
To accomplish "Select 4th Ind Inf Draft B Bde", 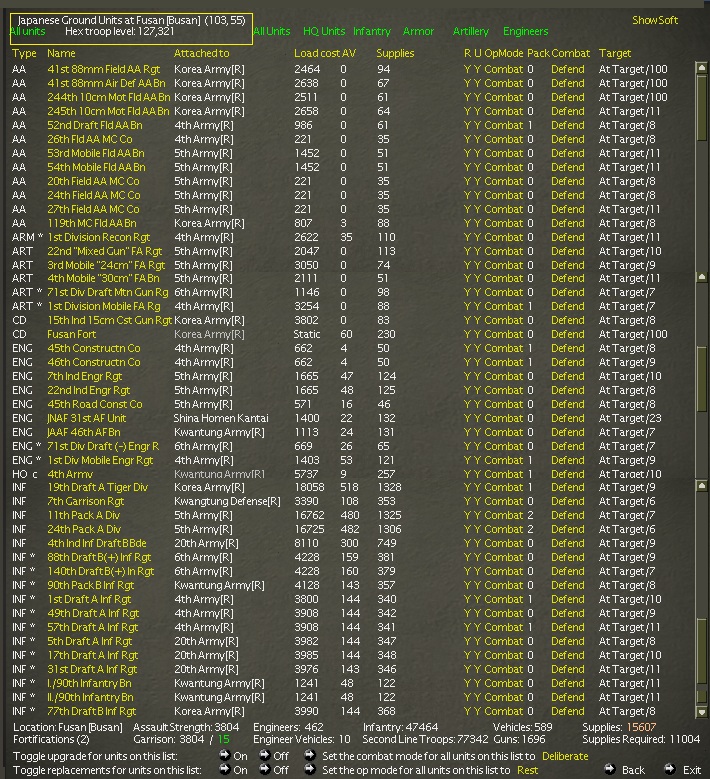I will point(96,543).
